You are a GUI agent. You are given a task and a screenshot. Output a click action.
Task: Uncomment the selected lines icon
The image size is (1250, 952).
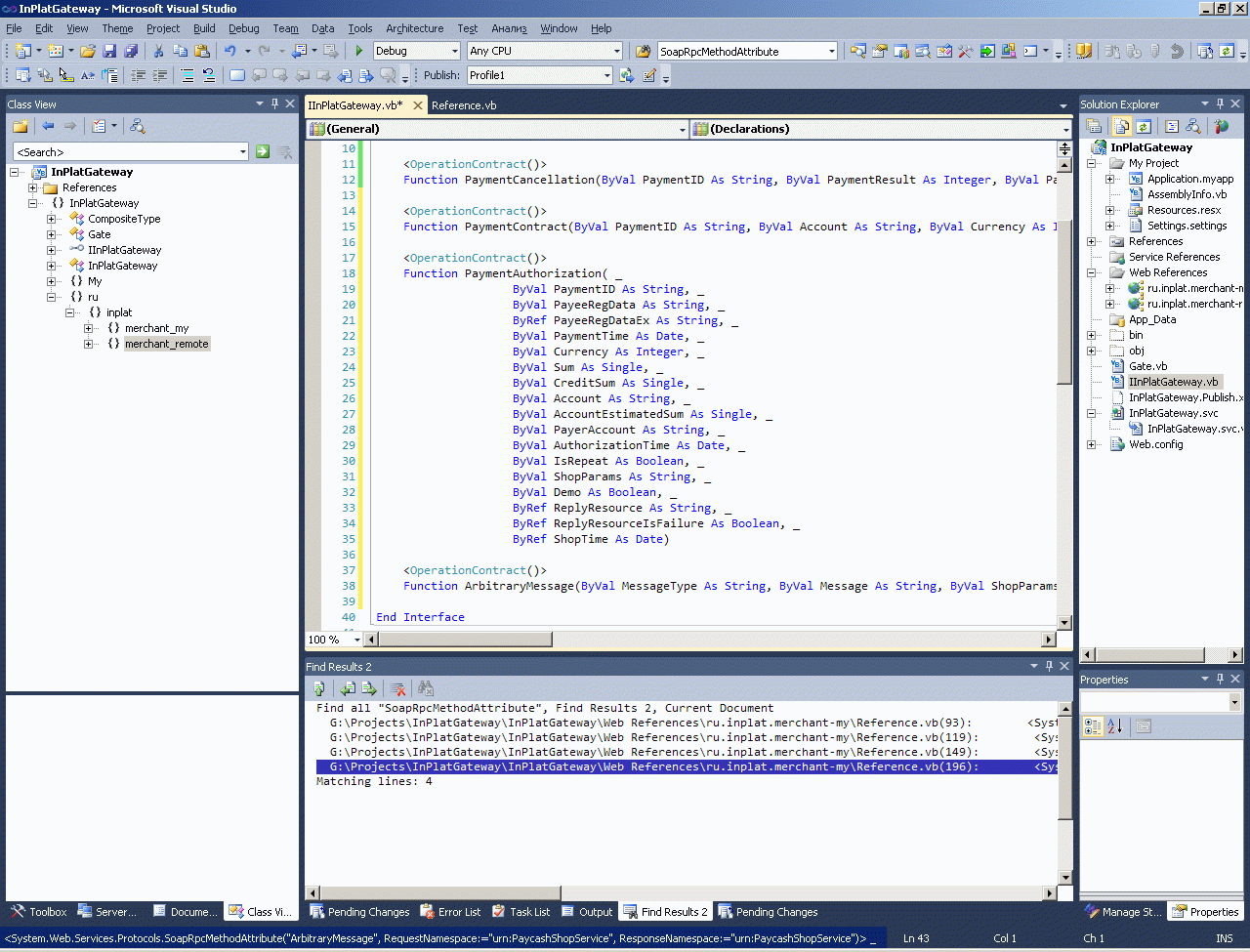click(x=209, y=75)
